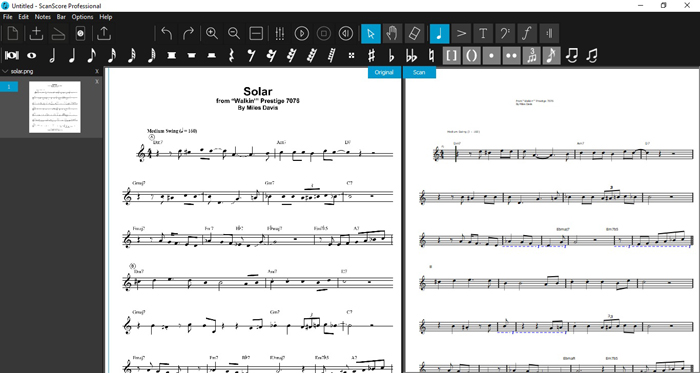Click the export upload icon

[104, 33]
